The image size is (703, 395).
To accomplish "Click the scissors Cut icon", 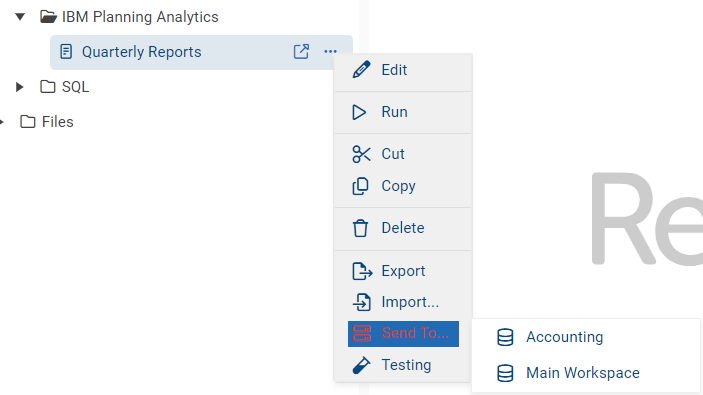I will [x=361, y=154].
